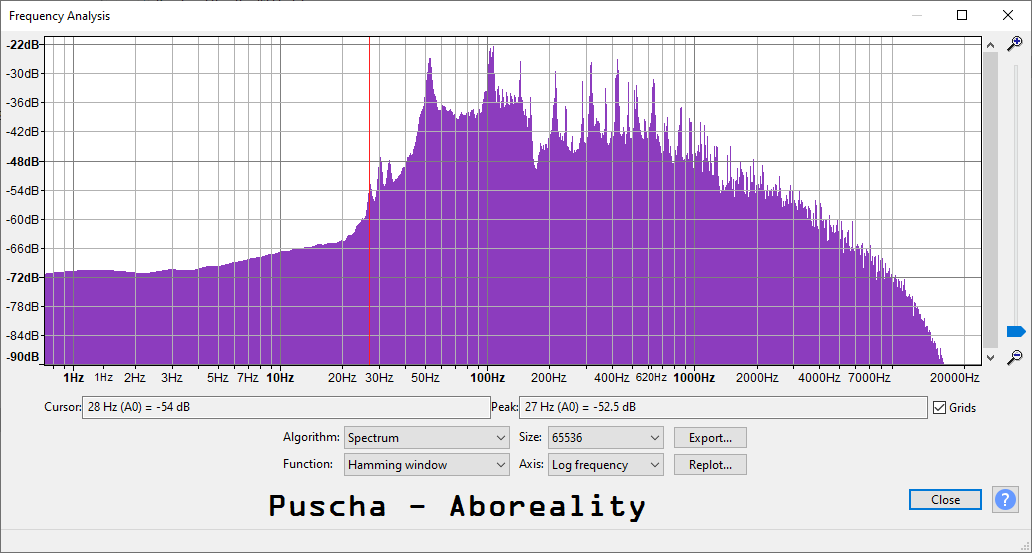1032x553 pixels.
Task: Open the Size dropdown showing 65536
Action: (606, 438)
